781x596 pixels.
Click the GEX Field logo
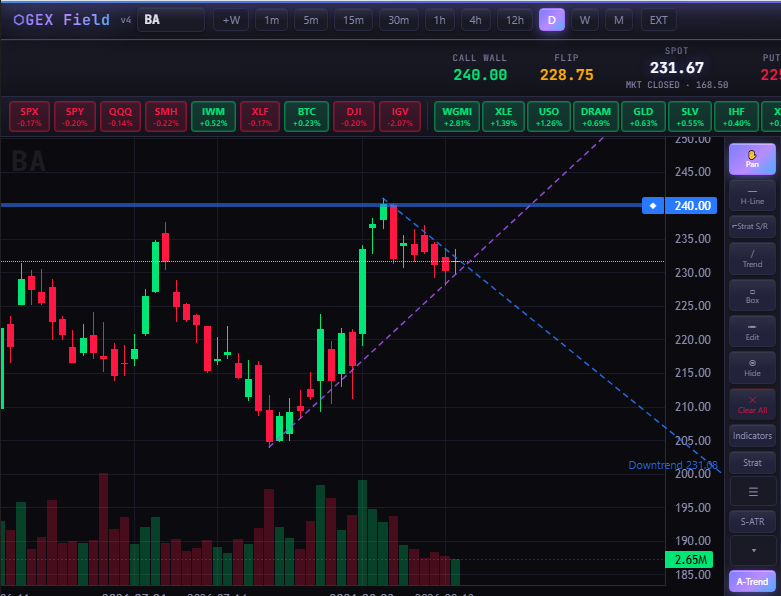click(x=62, y=20)
